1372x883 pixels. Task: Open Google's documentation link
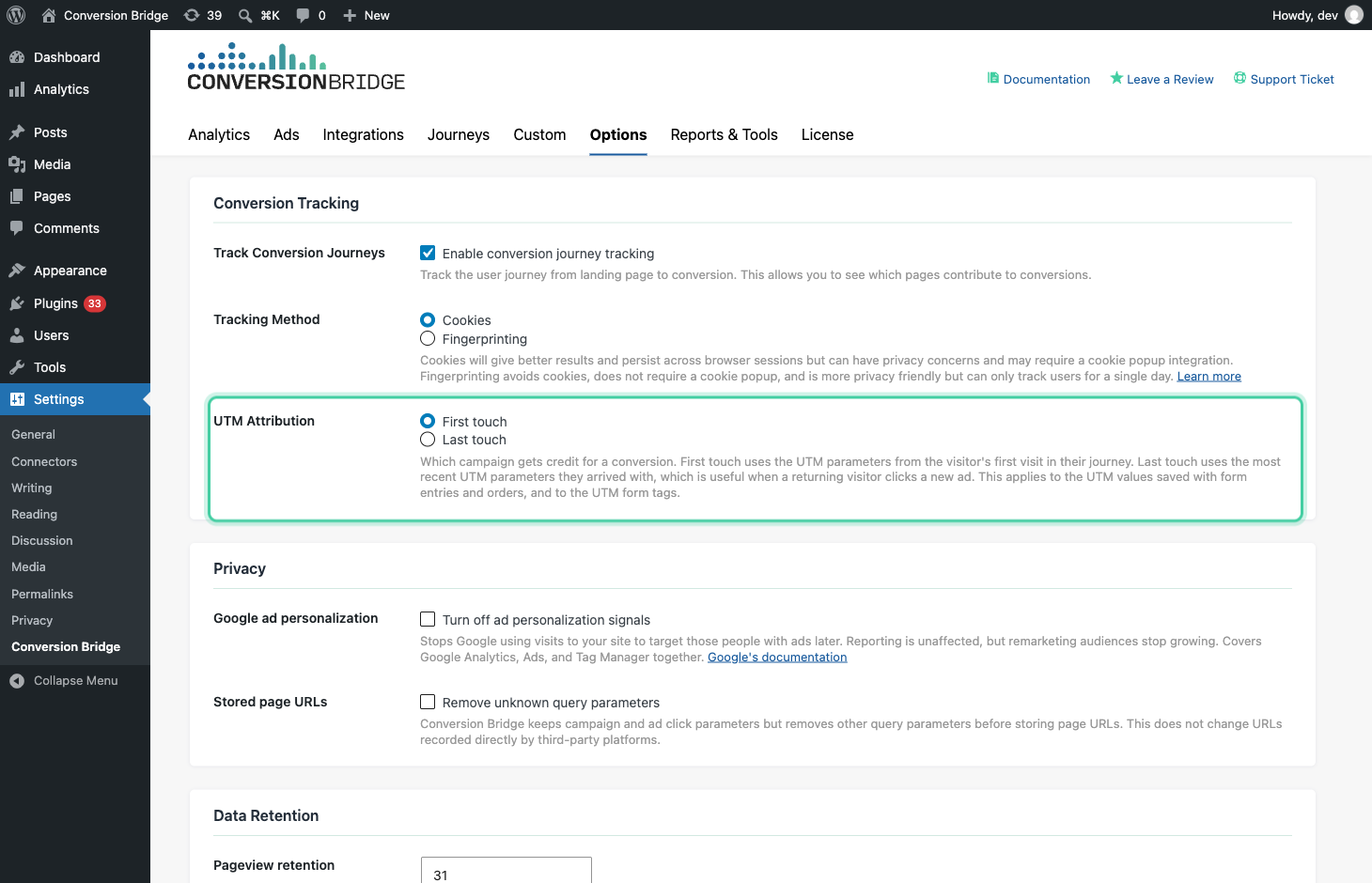click(x=777, y=658)
